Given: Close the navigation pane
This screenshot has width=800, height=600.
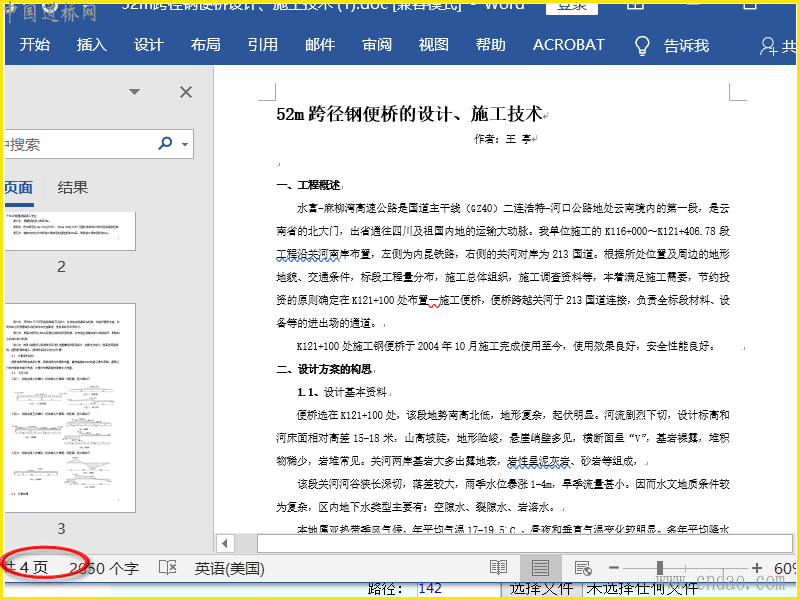Looking at the screenshot, I should tap(186, 92).
